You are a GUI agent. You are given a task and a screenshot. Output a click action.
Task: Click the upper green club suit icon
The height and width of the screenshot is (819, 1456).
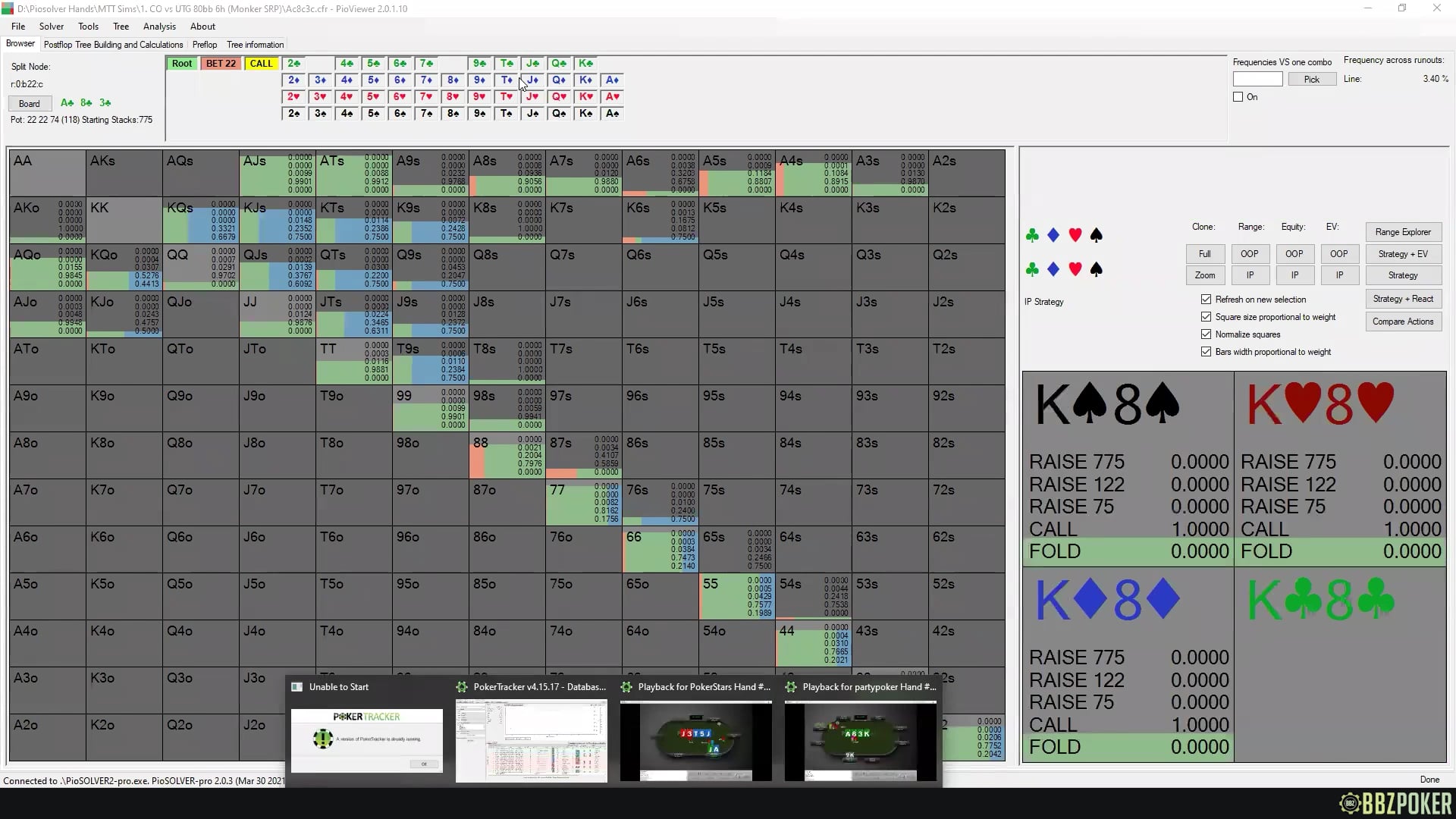point(1032,236)
